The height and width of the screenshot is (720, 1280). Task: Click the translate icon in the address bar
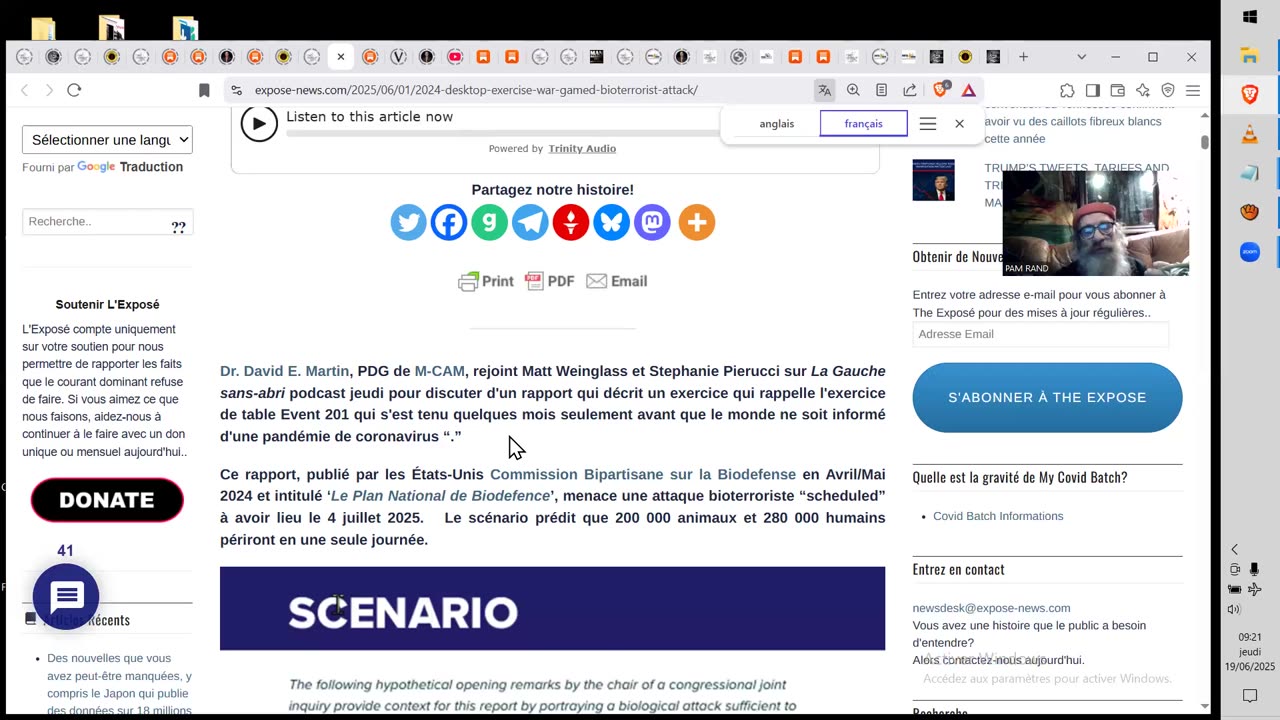pyautogui.click(x=824, y=90)
